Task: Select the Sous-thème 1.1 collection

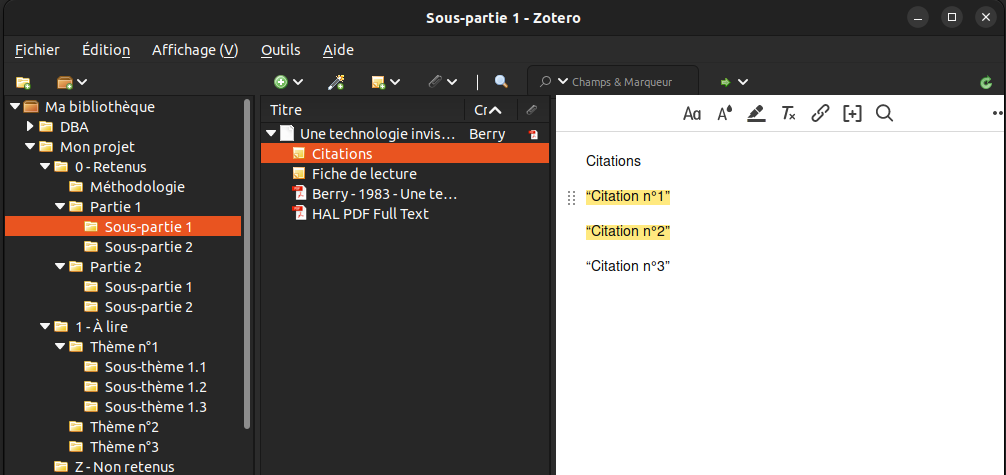Action: (155, 367)
